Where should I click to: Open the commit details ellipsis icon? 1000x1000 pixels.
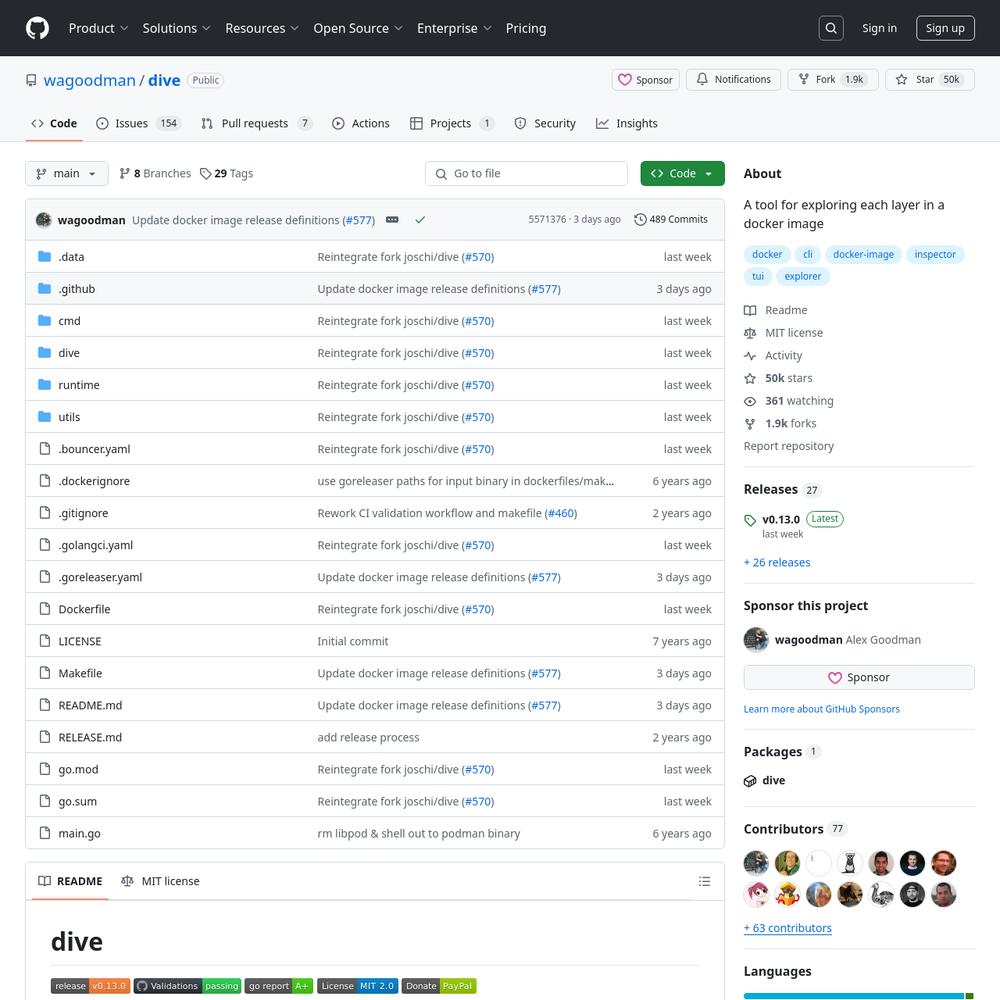(x=392, y=219)
